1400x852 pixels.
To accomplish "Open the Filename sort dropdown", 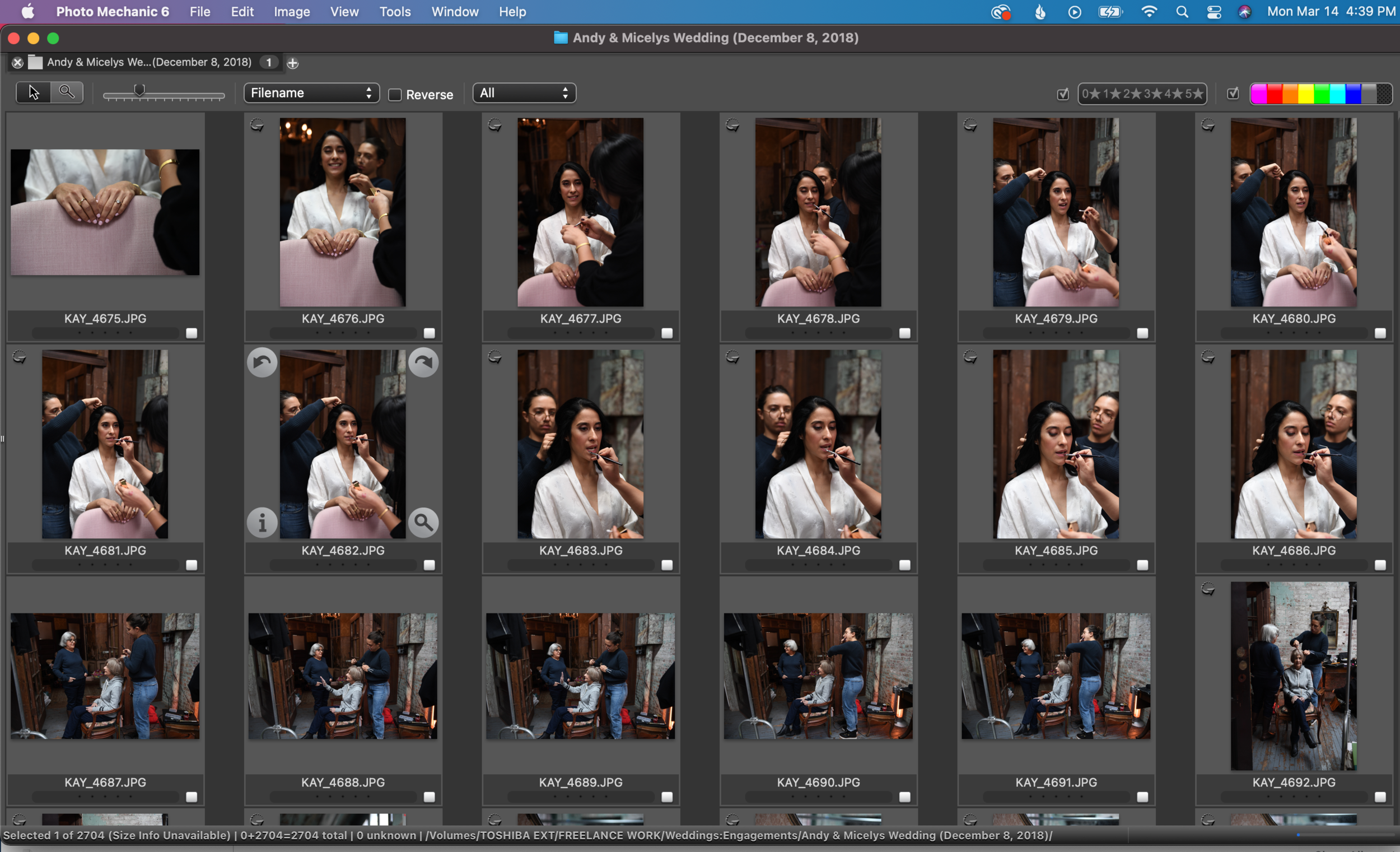I will (x=311, y=93).
